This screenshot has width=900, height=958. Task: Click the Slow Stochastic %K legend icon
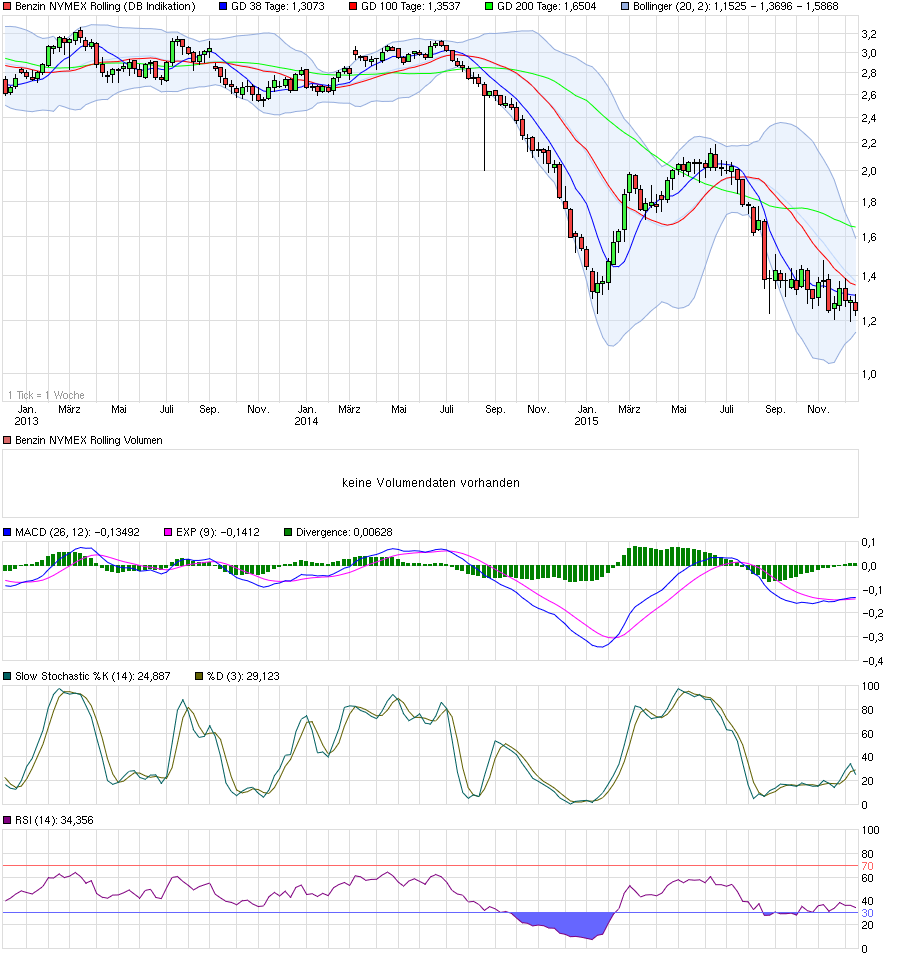tap(9, 675)
